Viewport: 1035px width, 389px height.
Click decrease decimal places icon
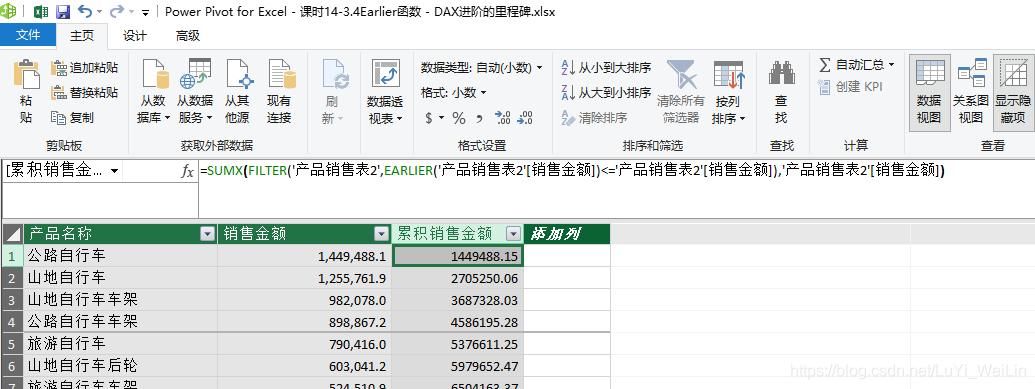(525, 118)
